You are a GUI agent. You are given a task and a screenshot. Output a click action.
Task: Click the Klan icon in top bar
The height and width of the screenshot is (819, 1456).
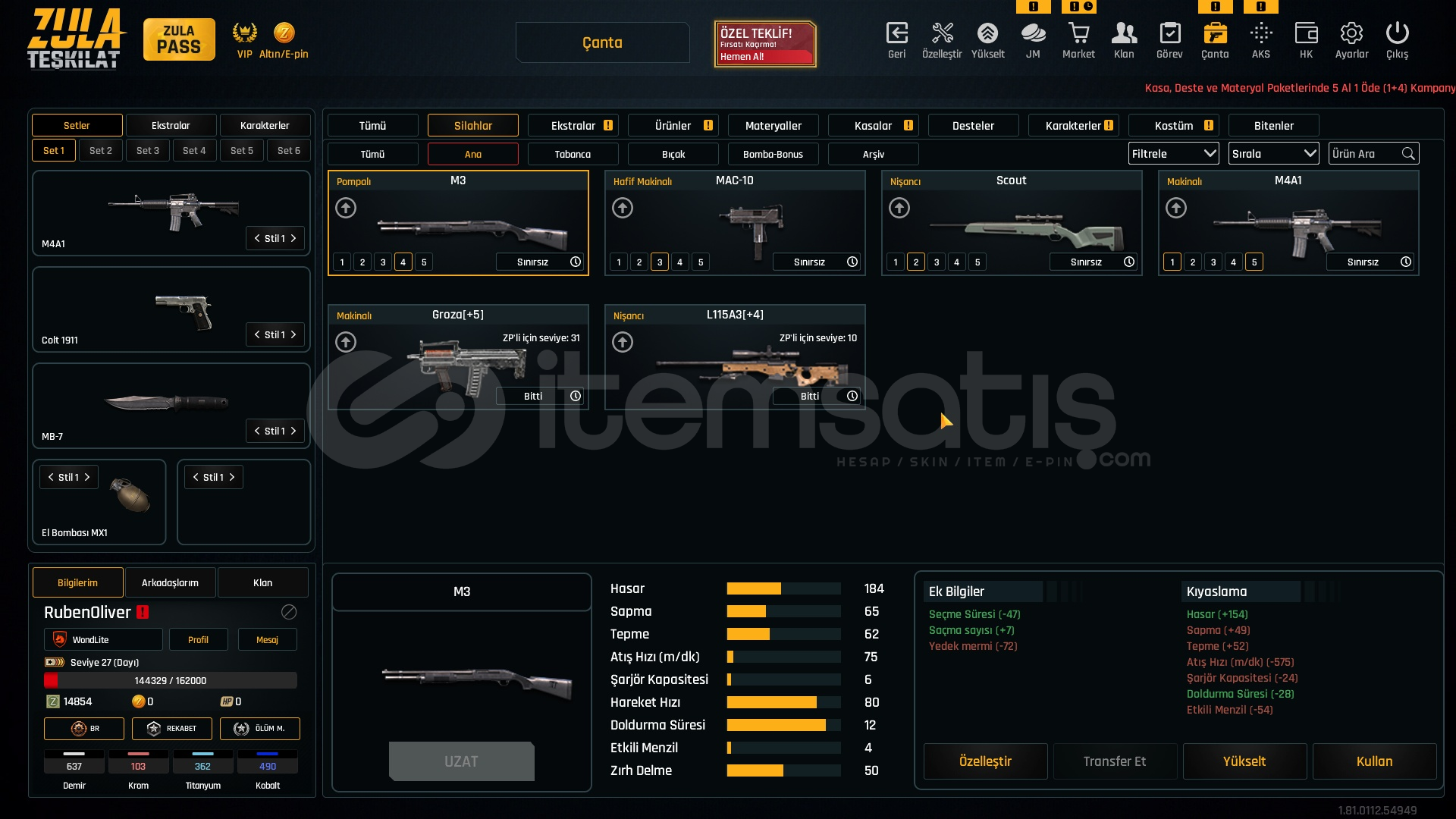1124,34
